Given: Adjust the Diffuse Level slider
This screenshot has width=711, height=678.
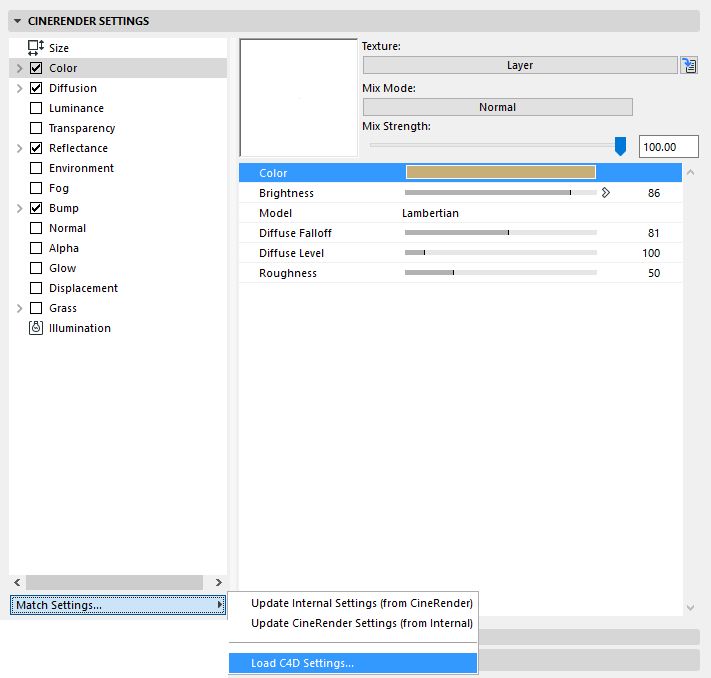Looking at the screenshot, I should (501, 252).
